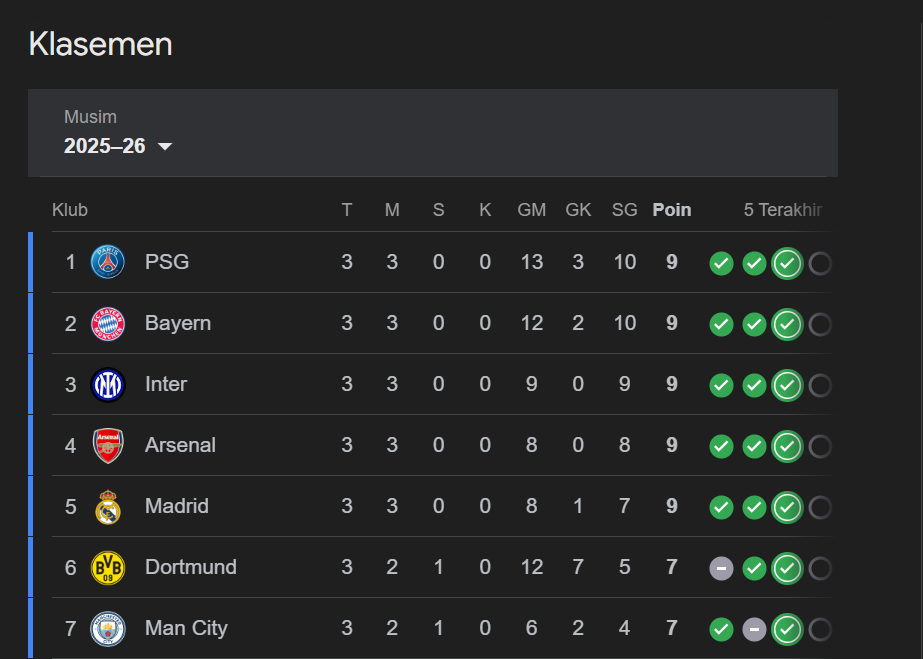The width and height of the screenshot is (923, 659).
Task: Click the Inter club logo
Action: (108, 385)
